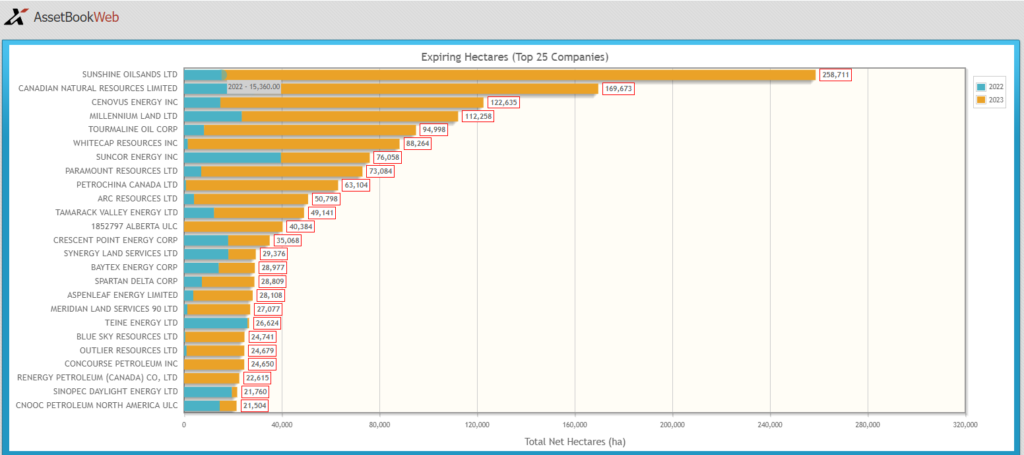Select the BLUE SKY RESOURCES LTD label

(127, 337)
